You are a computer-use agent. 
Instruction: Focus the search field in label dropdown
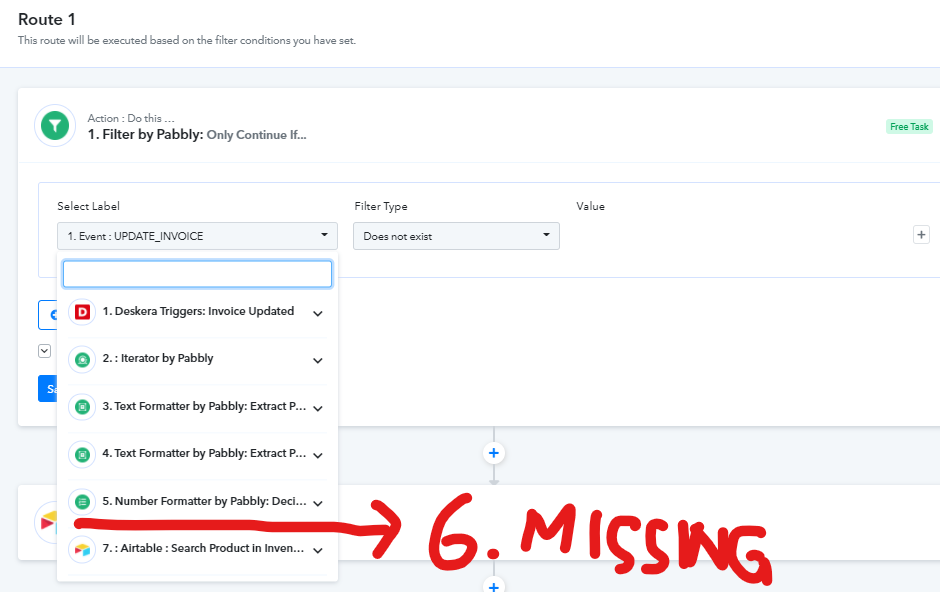click(x=197, y=274)
